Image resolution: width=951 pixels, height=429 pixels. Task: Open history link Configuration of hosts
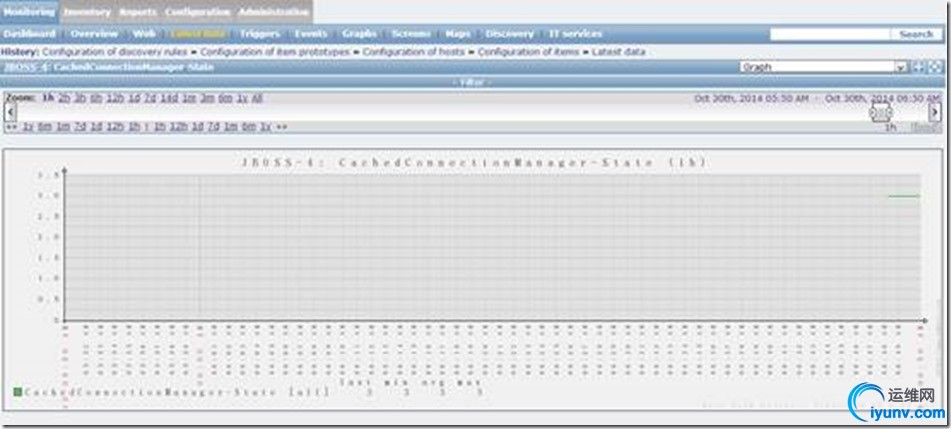pos(414,52)
